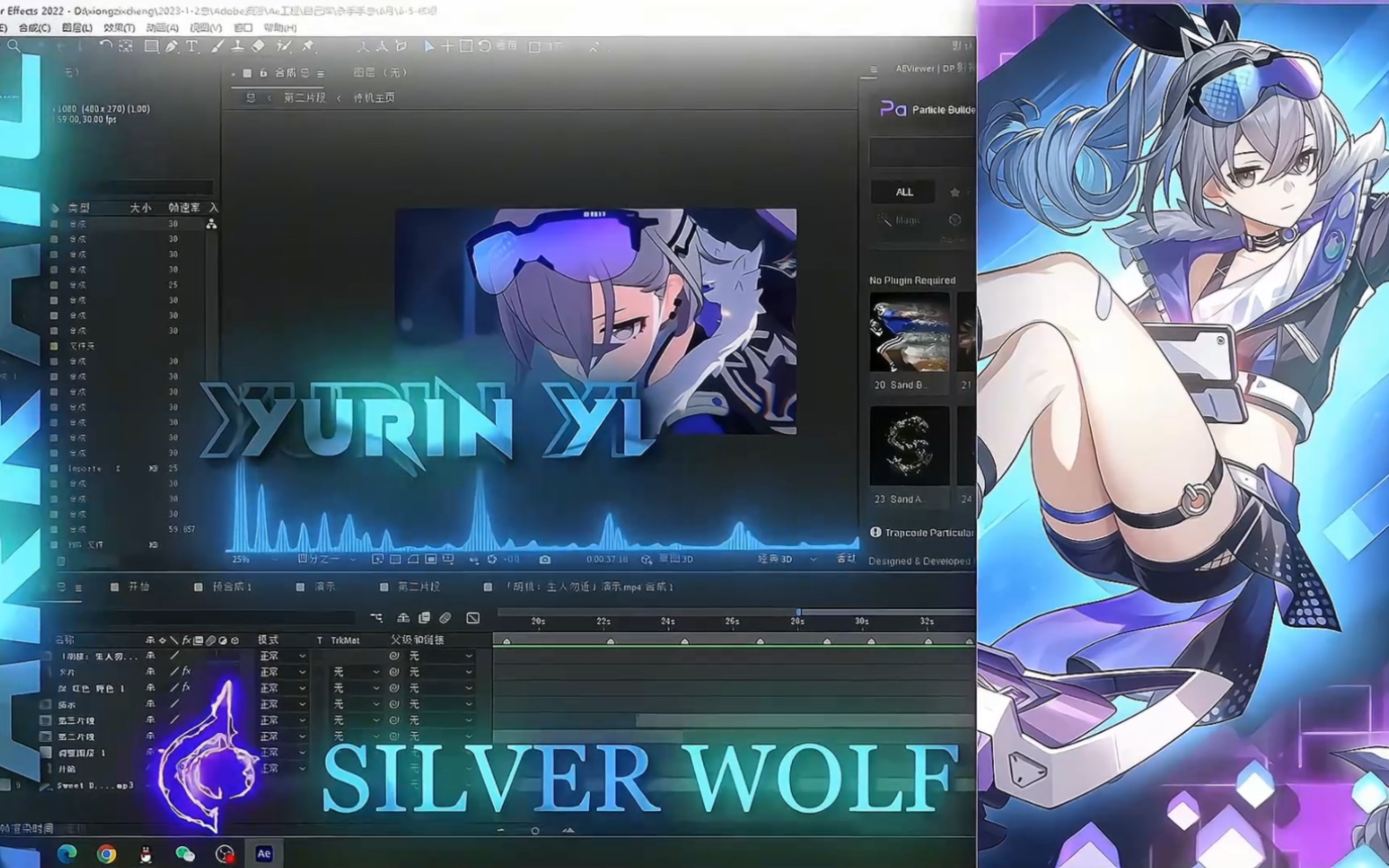The height and width of the screenshot is (868, 1389).
Task: Open 正常 mode dropdown for 演示 layer
Action: coord(282,704)
